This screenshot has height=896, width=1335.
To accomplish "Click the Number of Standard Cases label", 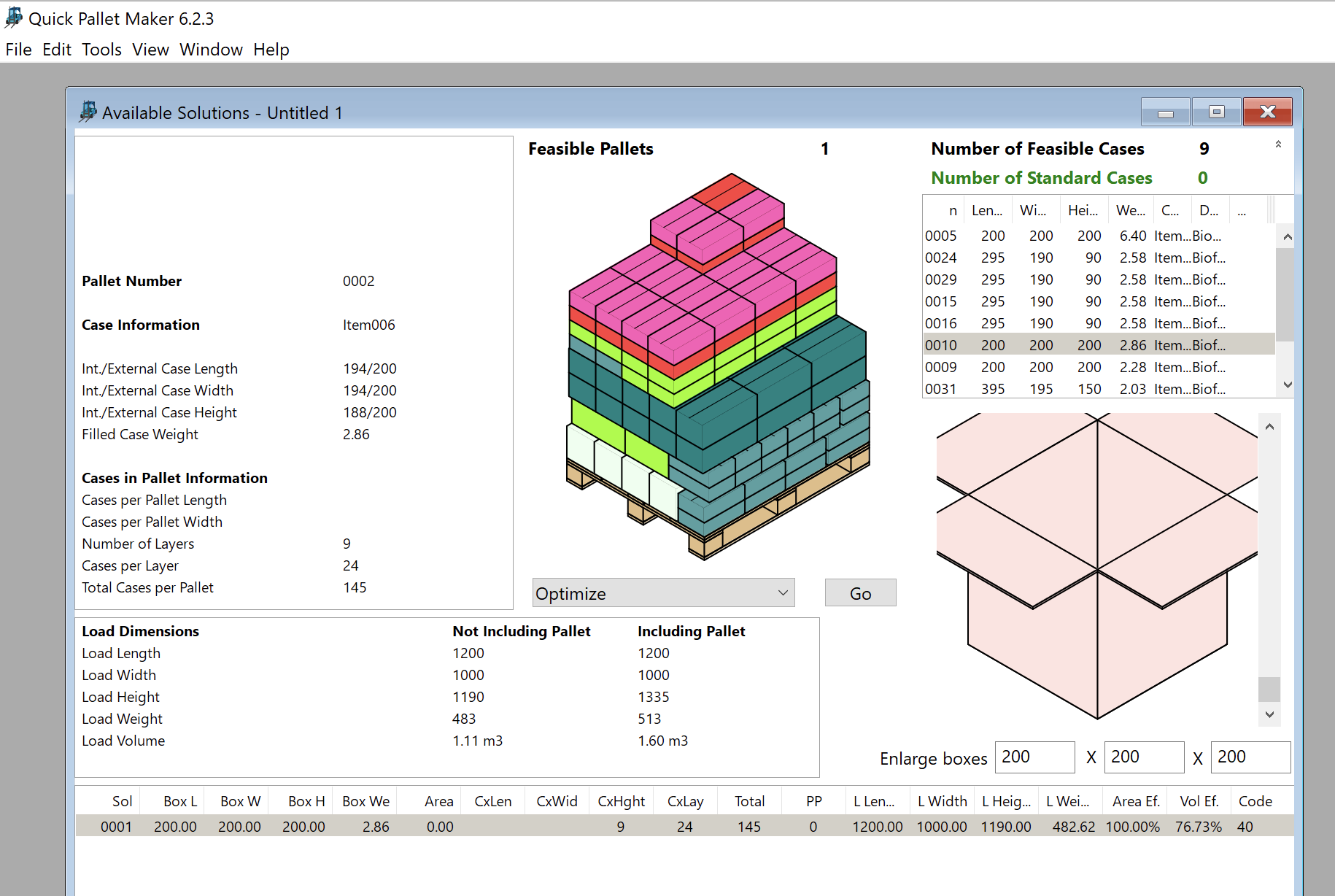I will click(x=1041, y=178).
